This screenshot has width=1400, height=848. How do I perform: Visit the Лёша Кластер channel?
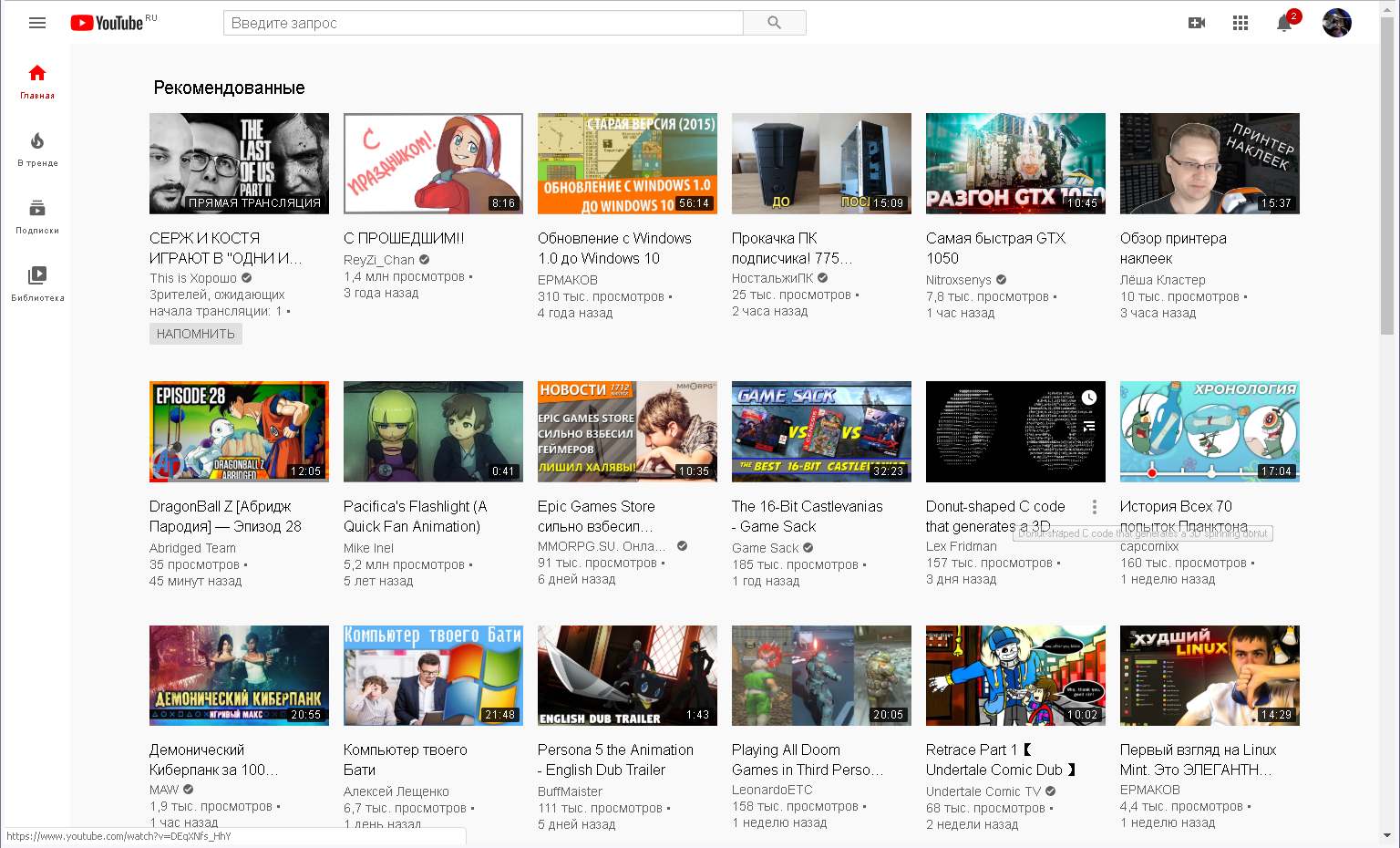[x=1163, y=280]
